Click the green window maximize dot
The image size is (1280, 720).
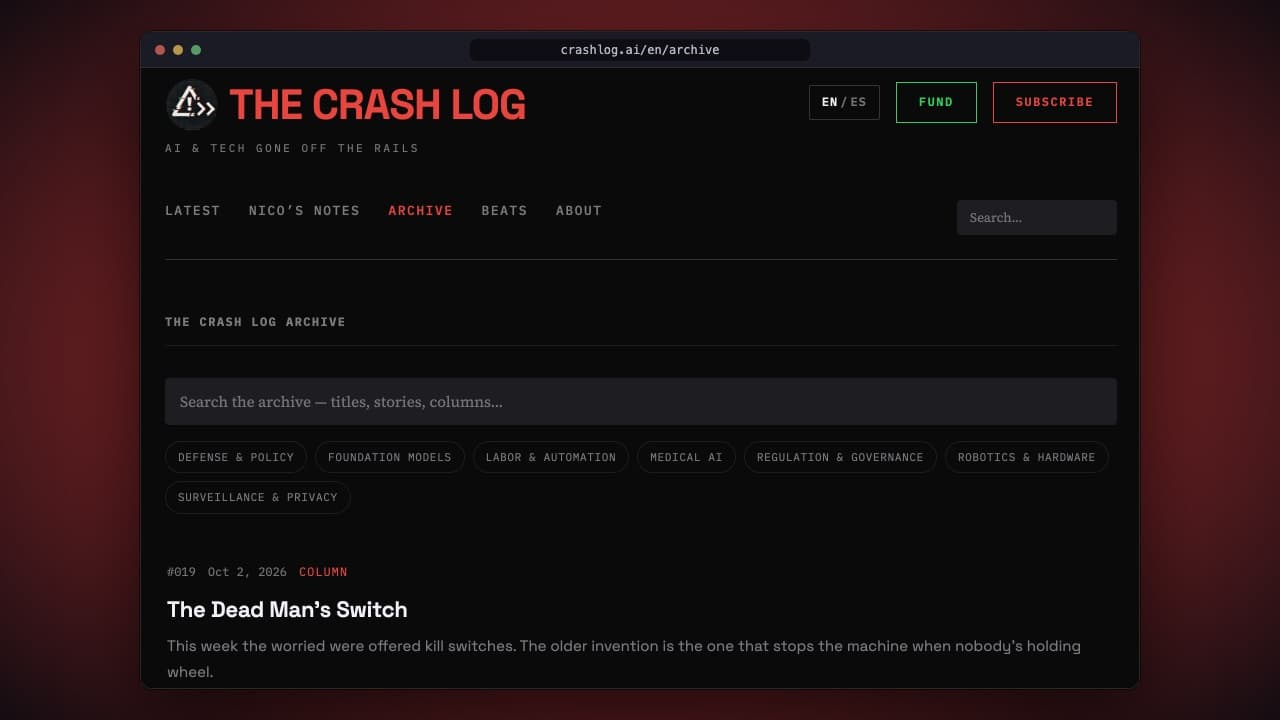coord(196,50)
